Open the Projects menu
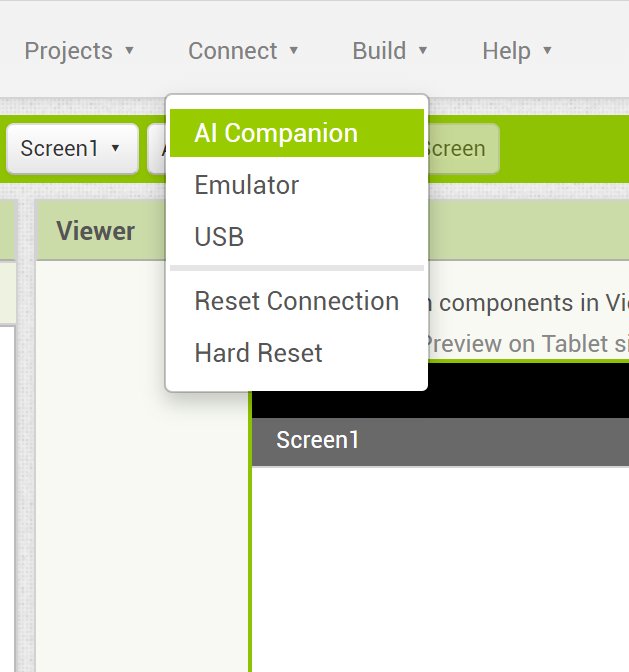Image resolution: width=629 pixels, height=672 pixels. pyautogui.click(x=79, y=51)
